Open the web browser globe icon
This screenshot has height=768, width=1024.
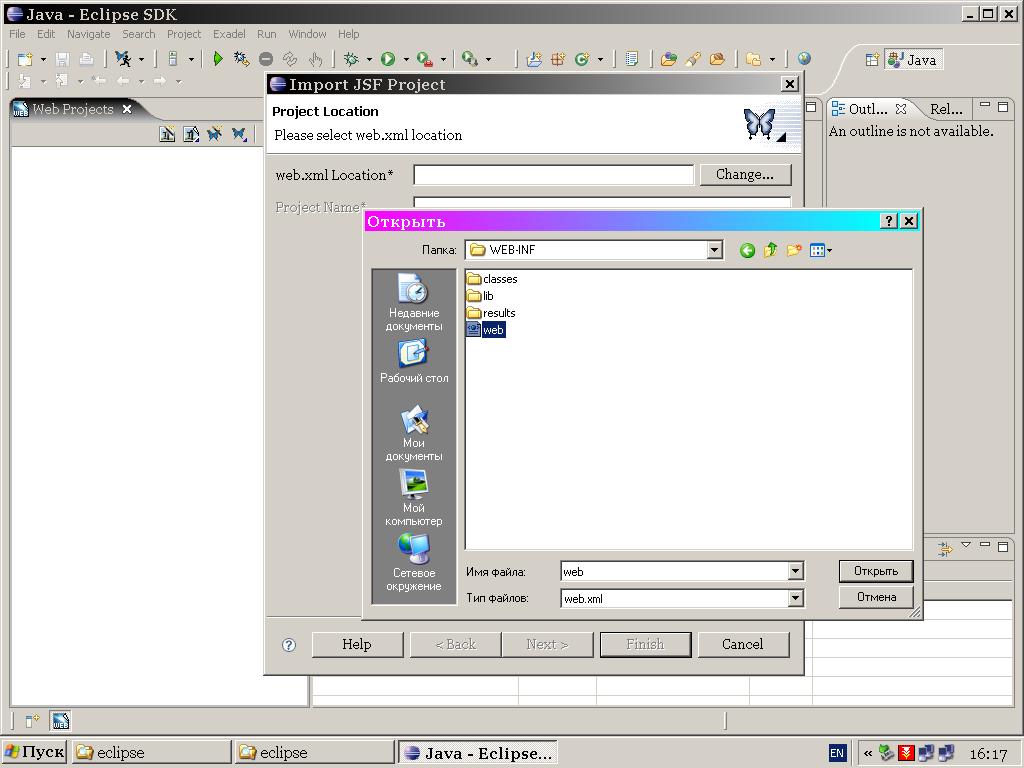coord(805,59)
